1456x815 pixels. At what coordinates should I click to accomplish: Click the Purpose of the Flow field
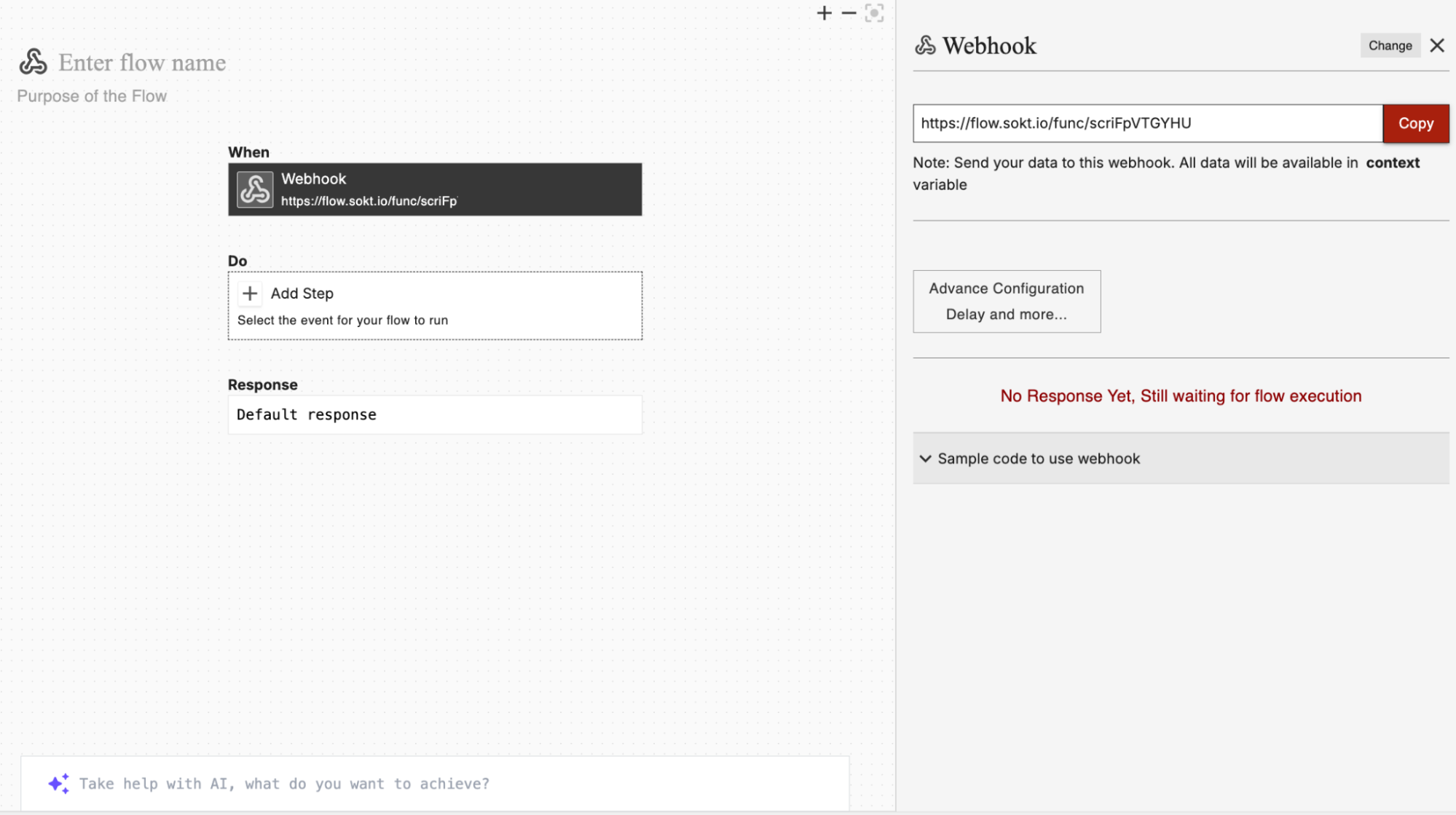point(92,96)
